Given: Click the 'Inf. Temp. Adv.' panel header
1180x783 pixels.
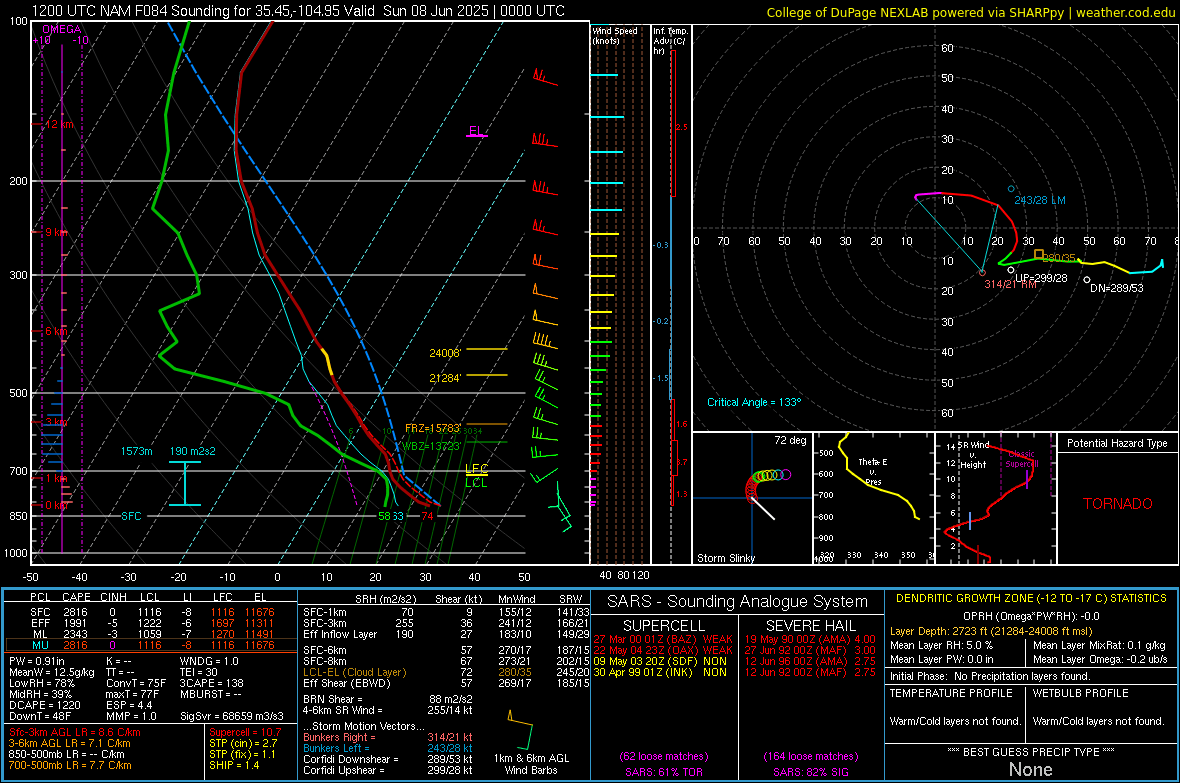Looking at the screenshot, I should [x=670, y=41].
